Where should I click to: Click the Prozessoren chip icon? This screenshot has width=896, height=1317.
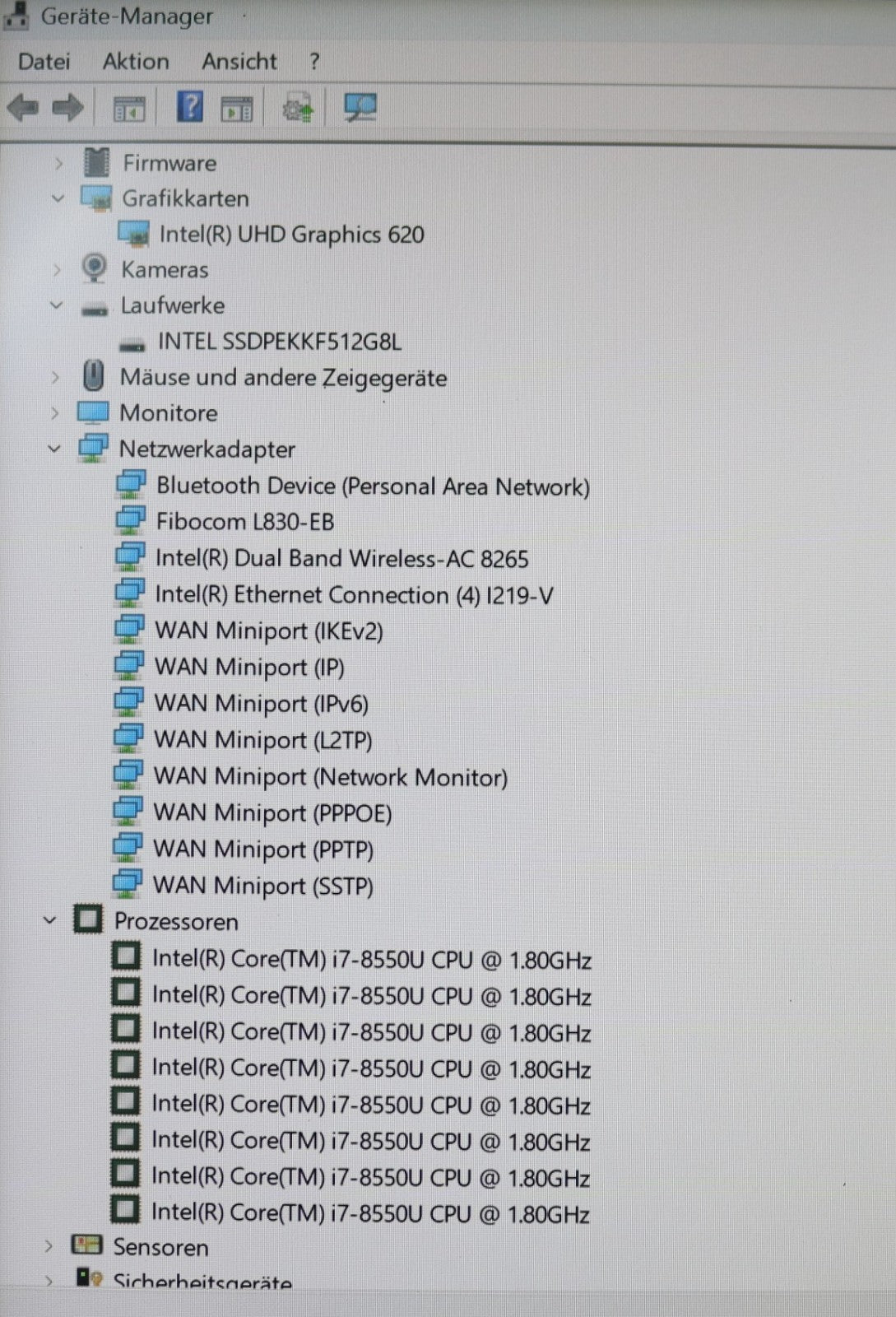click(88, 919)
